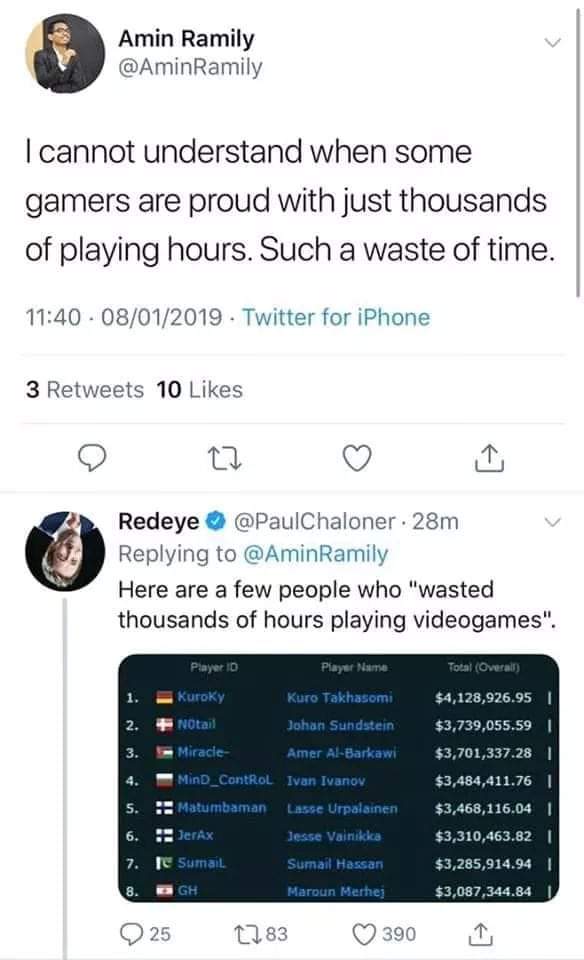This screenshot has height=960, width=584.
Task: Open Redeye's profile avatar
Action: (65, 551)
